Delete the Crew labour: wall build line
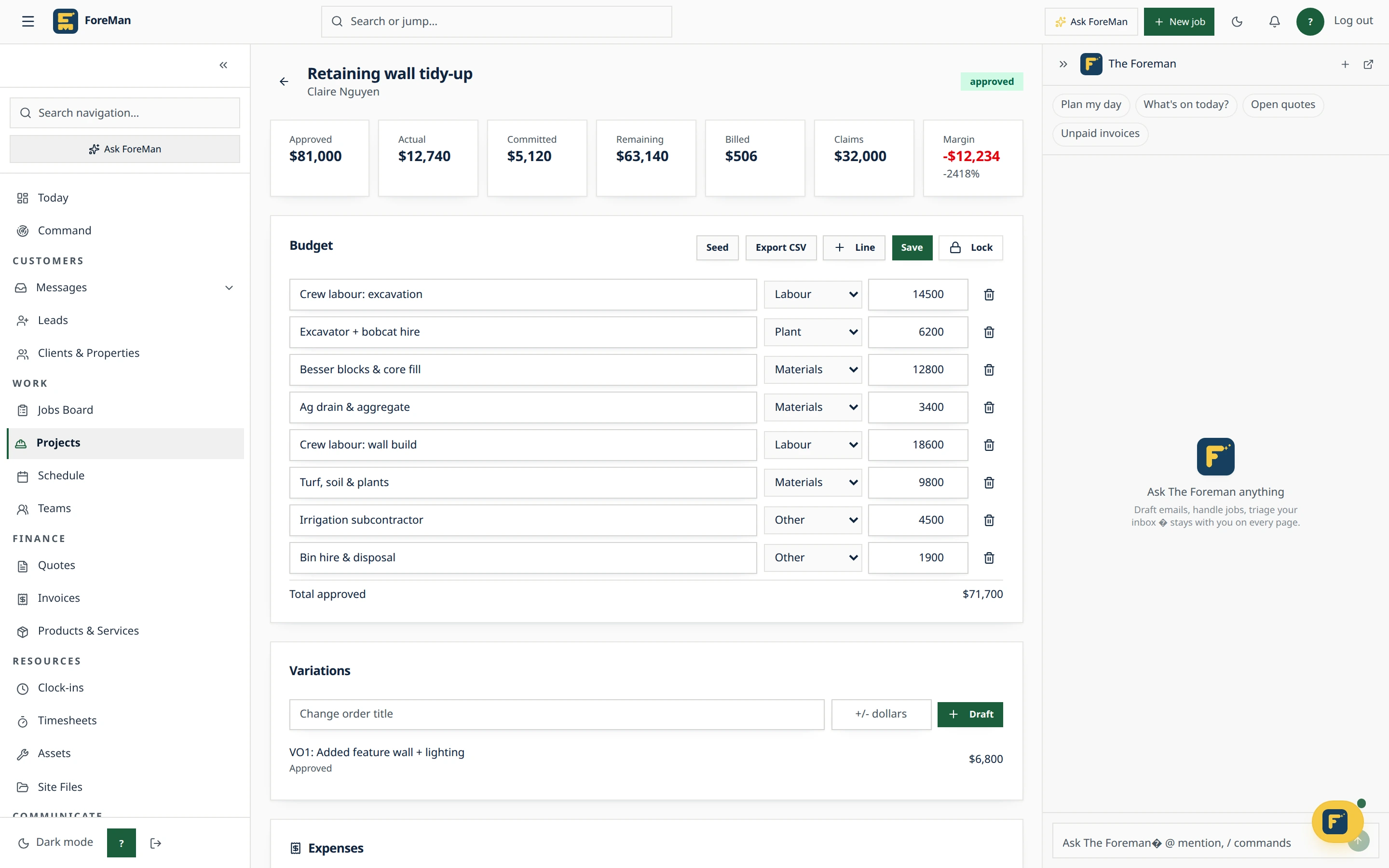The width and height of the screenshot is (1389, 868). [989, 445]
